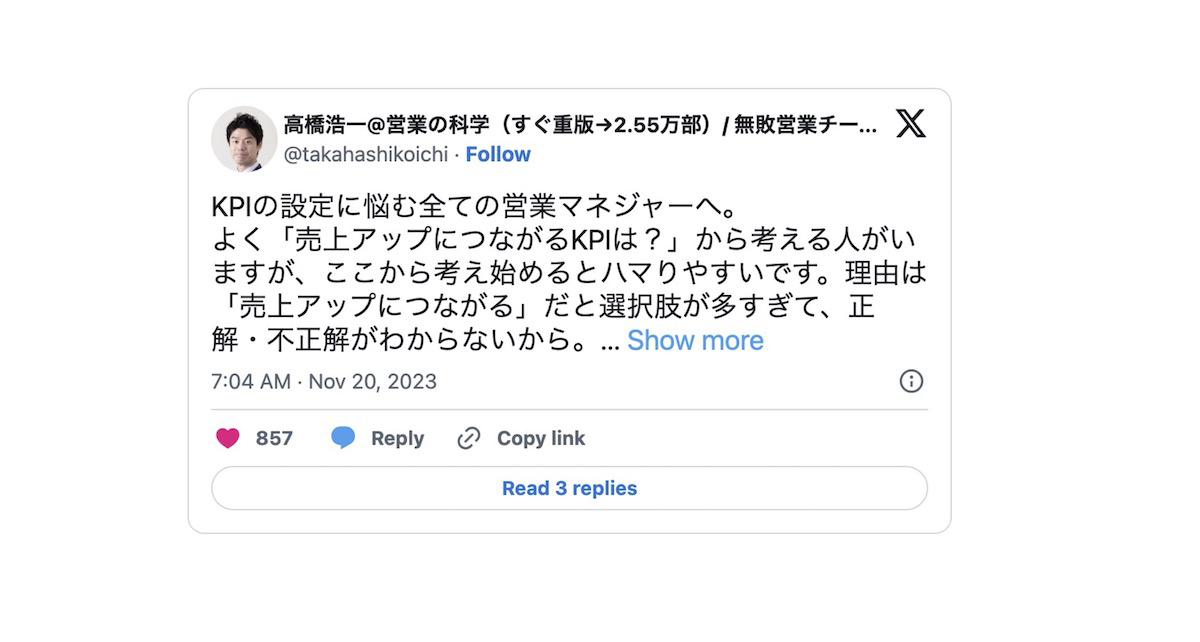The image size is (1200, 642).
Task: Open the @takahashikoichi handle link
Action: click(365, 154)
